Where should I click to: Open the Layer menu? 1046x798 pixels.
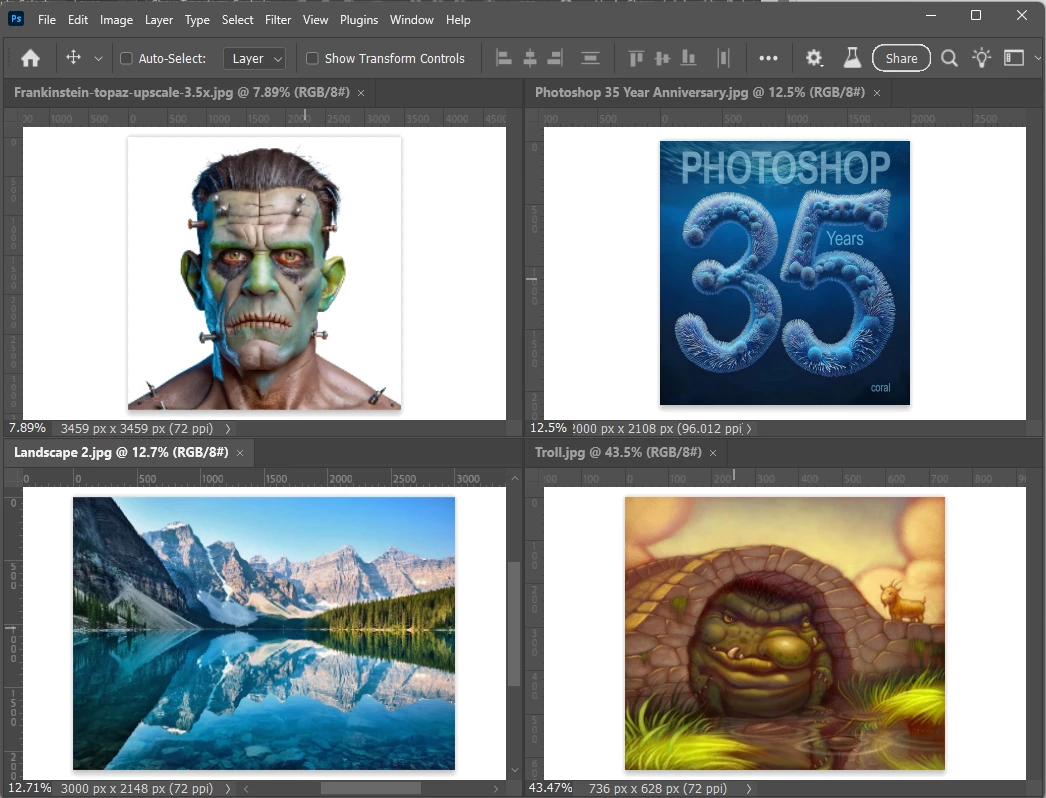pyautogui.click(x=159, y=20)
